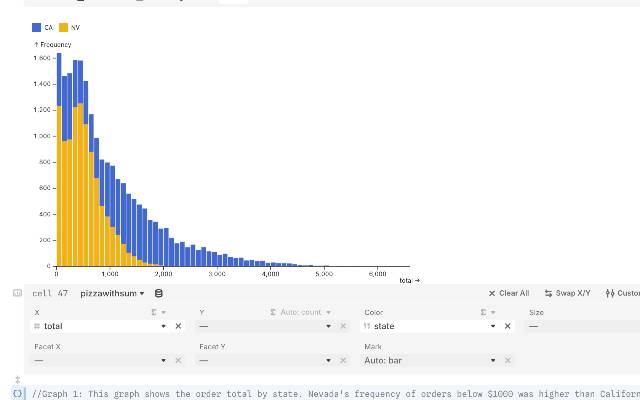Clear the Y field with its x icon
Screen dimensions: 640x400
pos(343,326)
